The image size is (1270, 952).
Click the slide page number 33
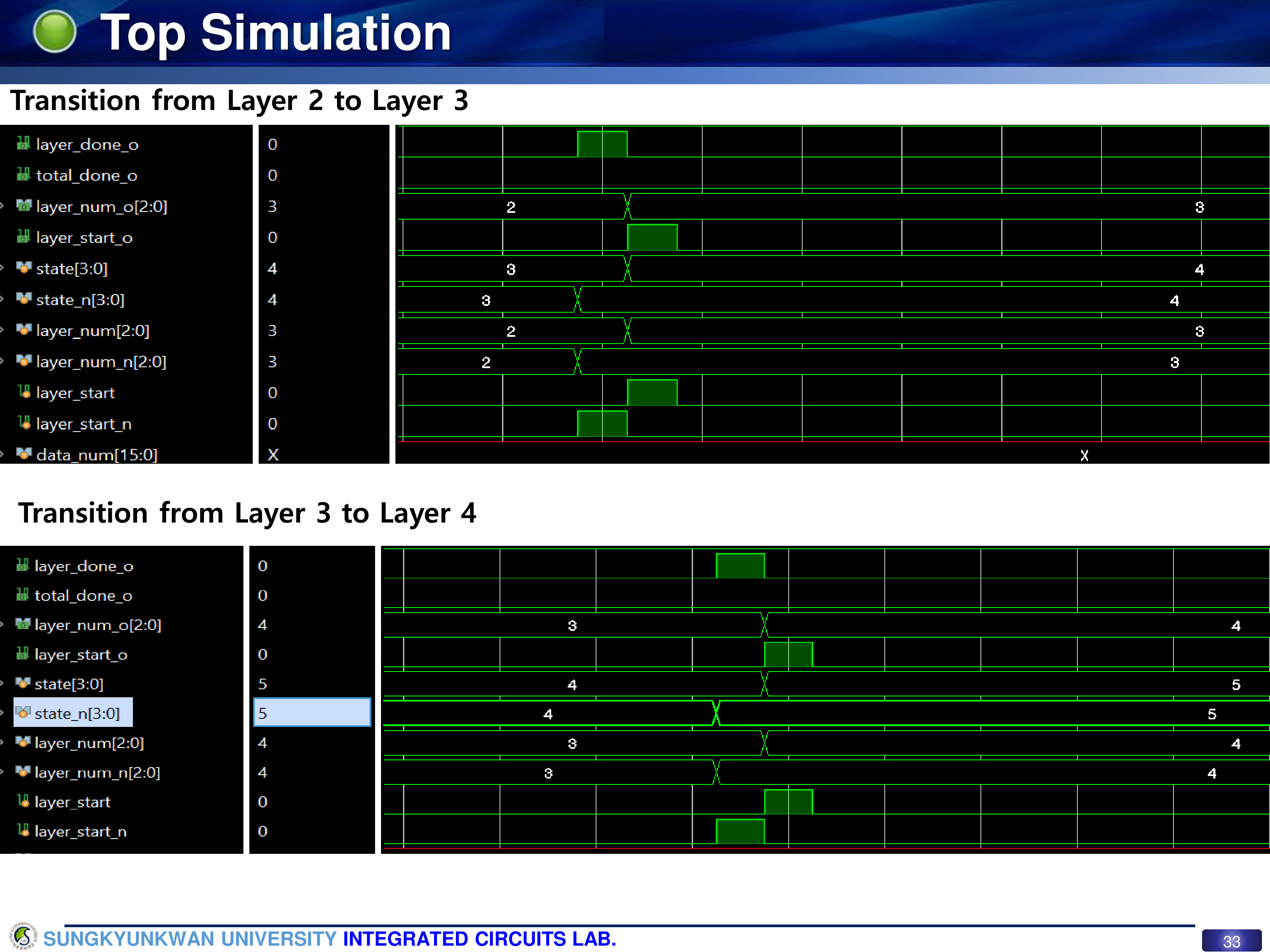tap(1231, 941)
